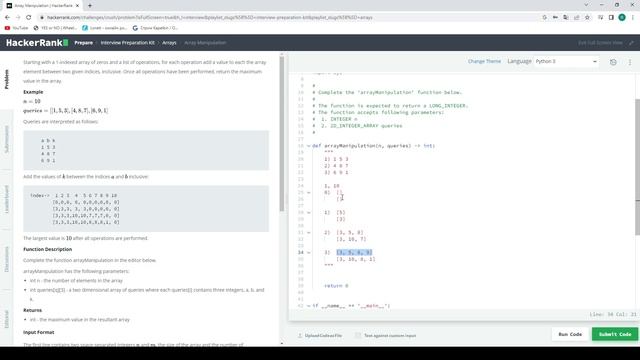This screenshot has height=360, width=640.
Task: Toggle the browser side panel icon
Action: 611,18
